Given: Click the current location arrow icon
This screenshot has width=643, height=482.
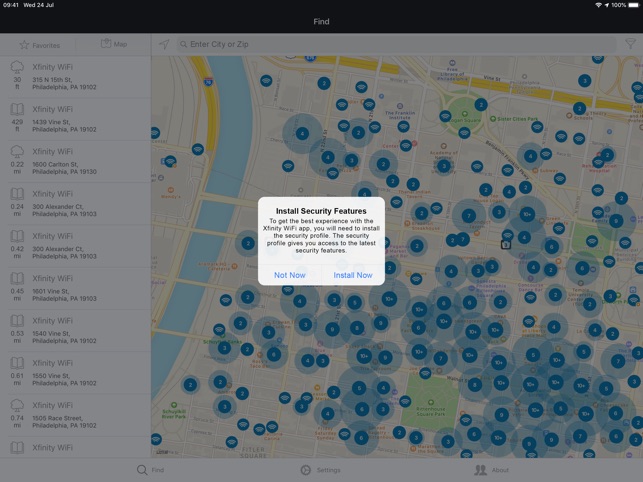Looking at the screenshot, I should click(x=164, y=44).
